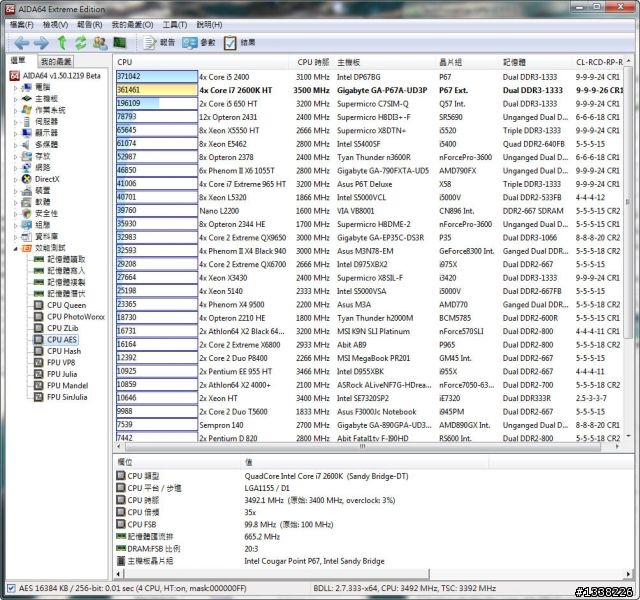Sort by the CPU column header
This screenshot has height=600, width=640.
click(x=202, y=62)
